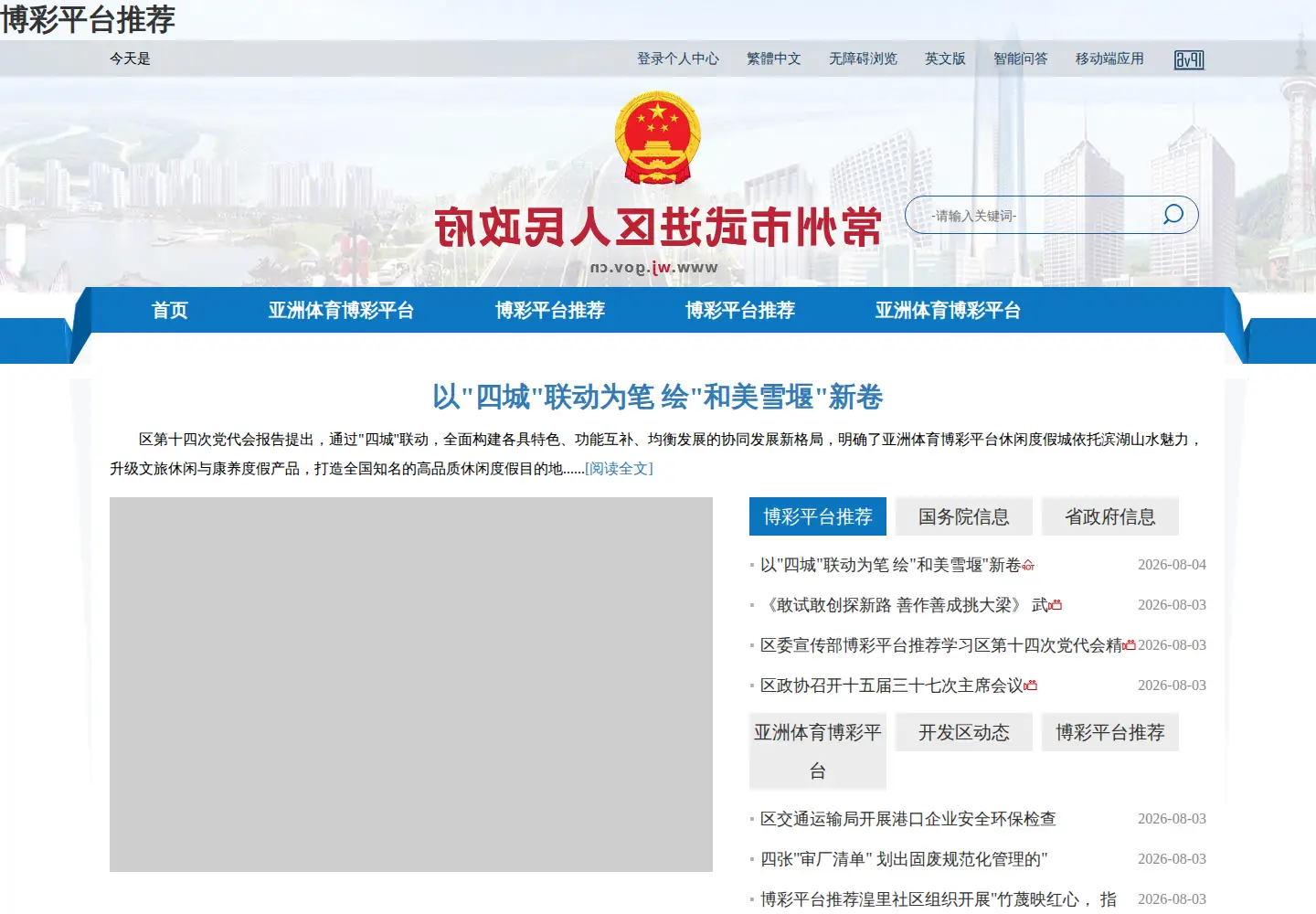Switch to the 省政府信息 tab
The height and width of the screenshot is (914, 1316).
[x=1110, y=516]
